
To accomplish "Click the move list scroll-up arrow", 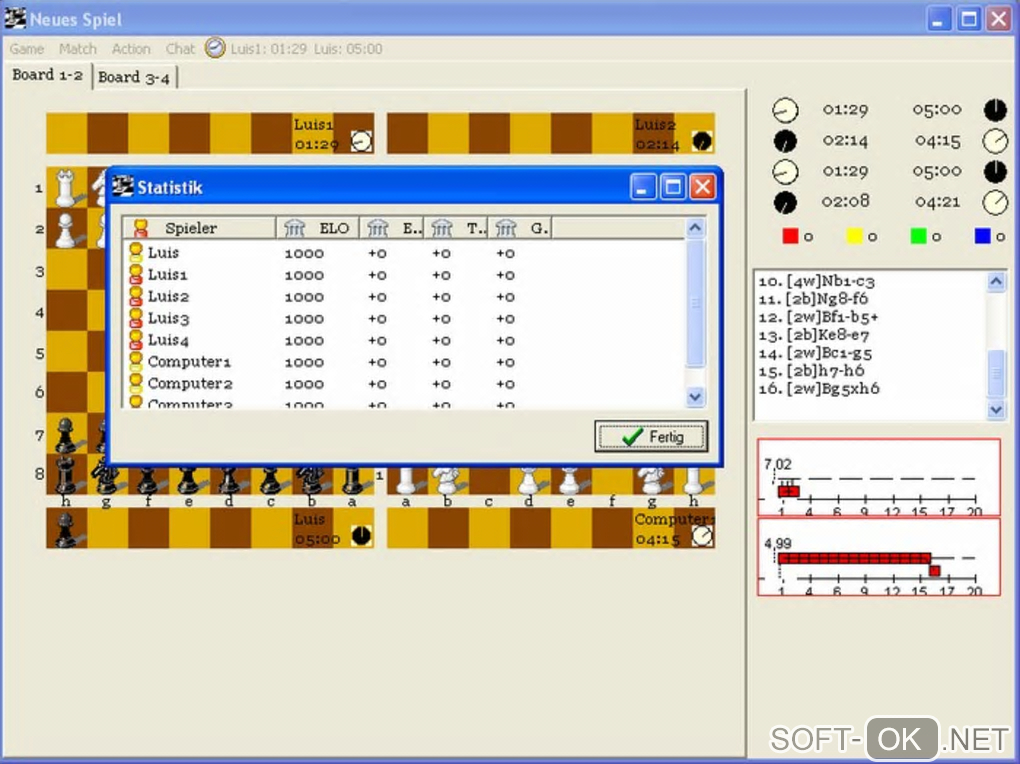I will coord(996,281).
